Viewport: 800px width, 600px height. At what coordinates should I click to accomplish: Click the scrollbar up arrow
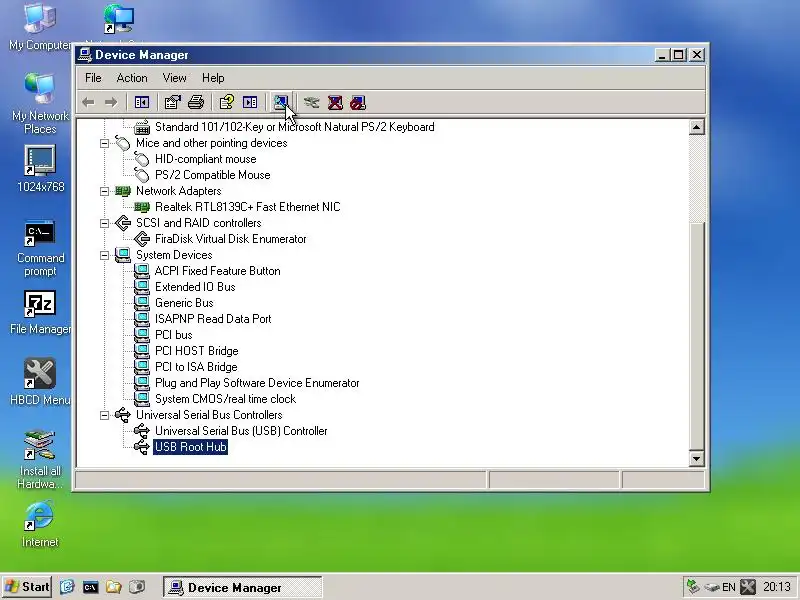(696, 127)
